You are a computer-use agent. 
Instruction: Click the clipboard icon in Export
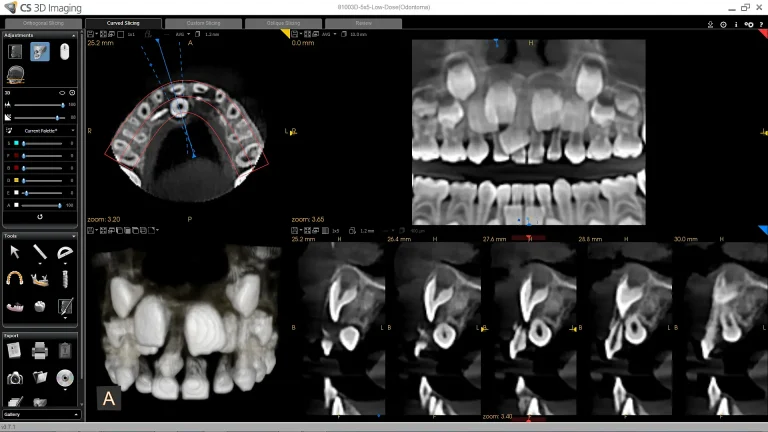click(x=65, y=351)
